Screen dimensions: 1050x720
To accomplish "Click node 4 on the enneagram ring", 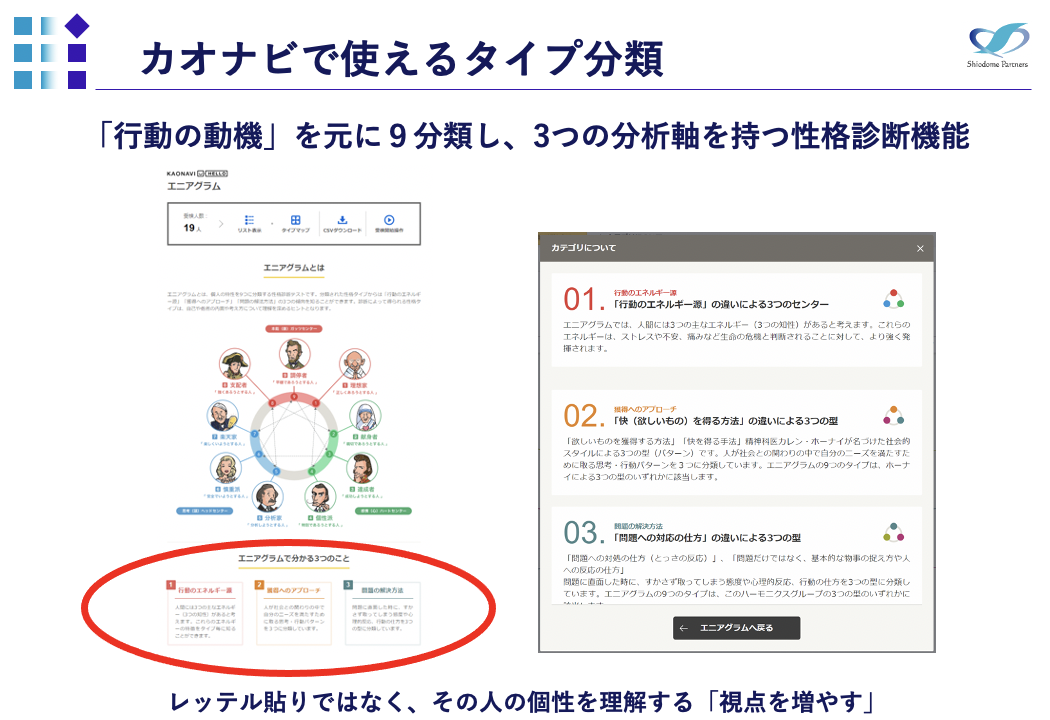I will 312,472.
